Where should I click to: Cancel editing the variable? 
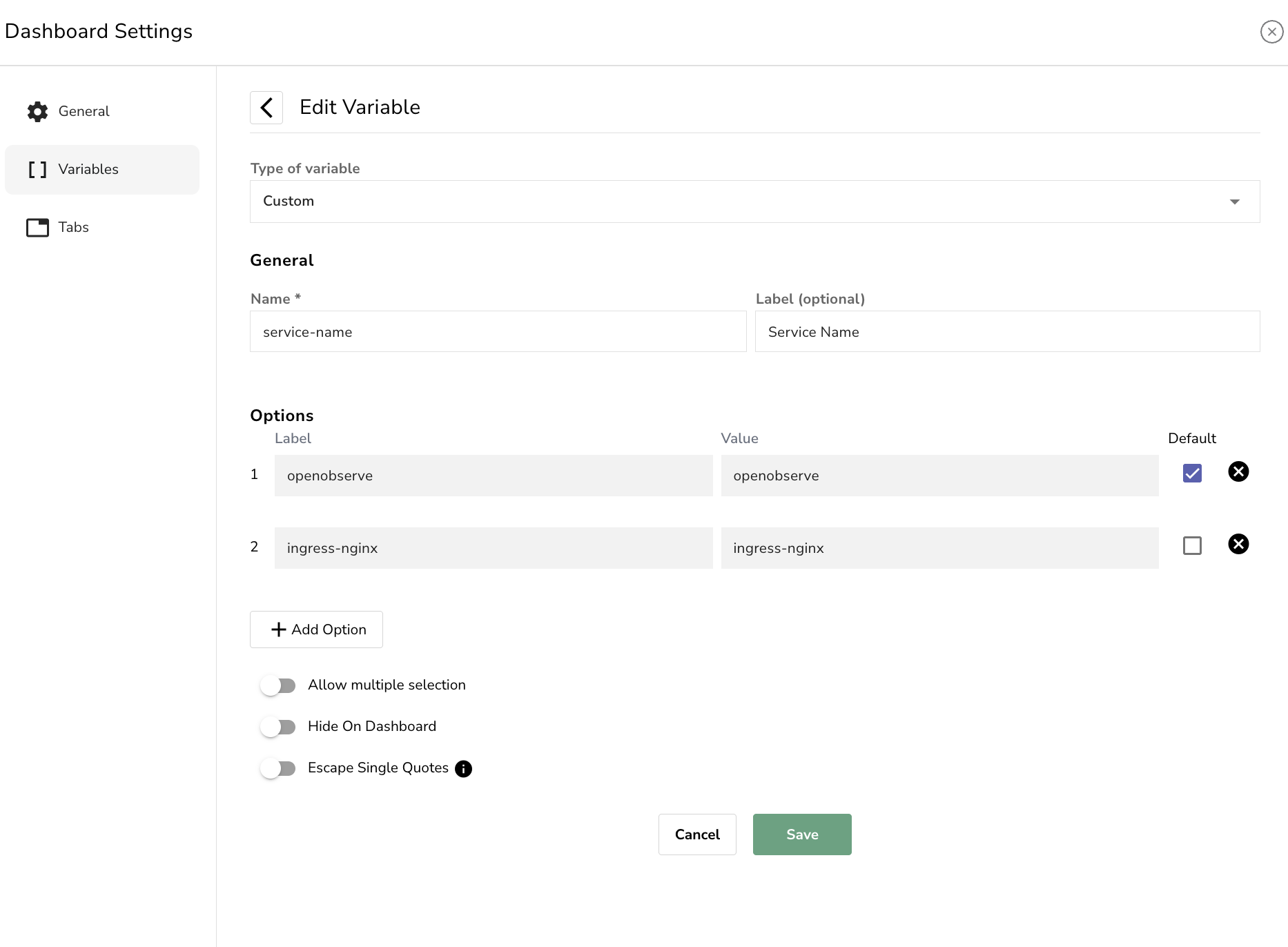696,834
